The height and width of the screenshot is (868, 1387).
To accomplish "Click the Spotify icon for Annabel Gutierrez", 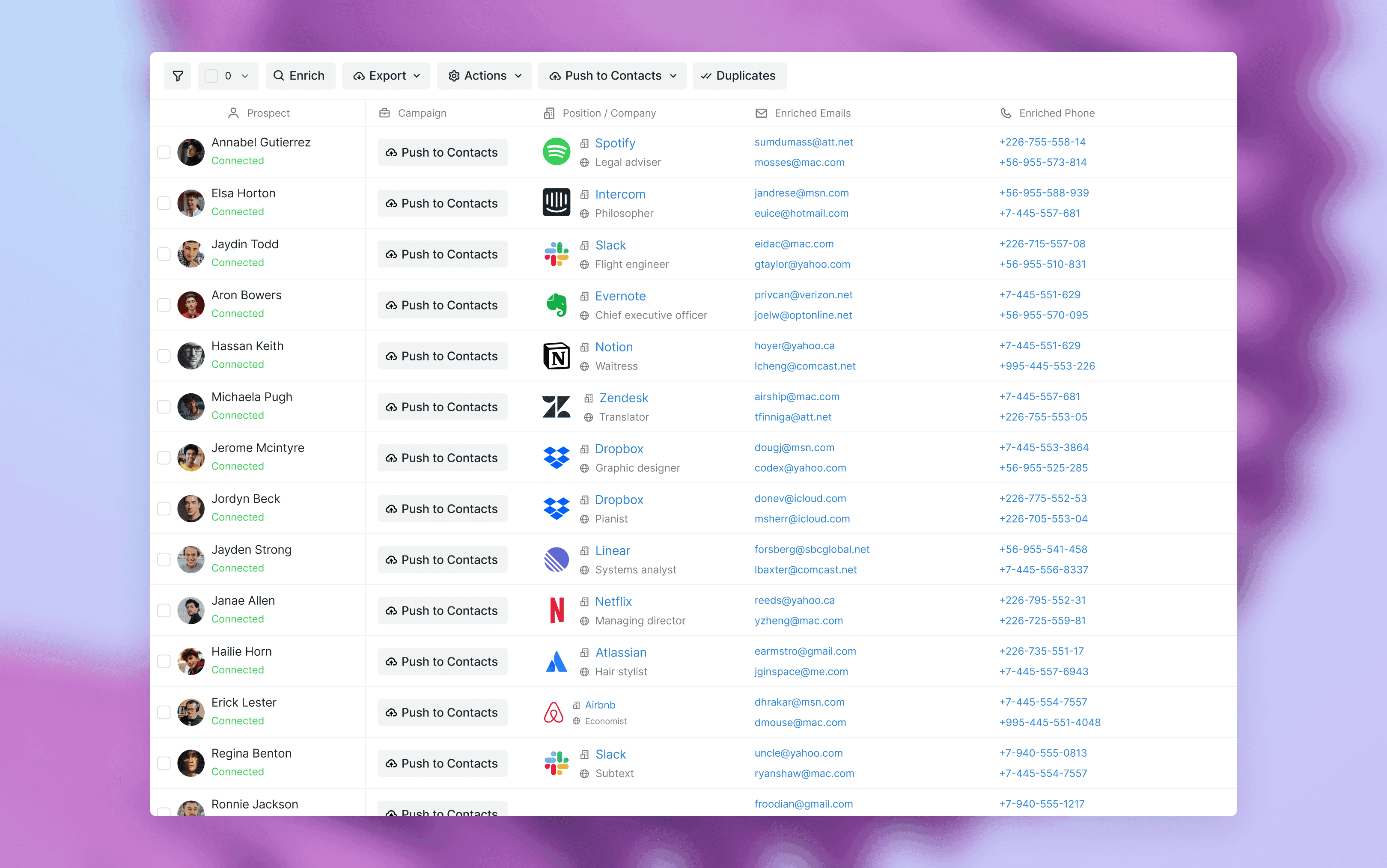I will [556, 152].
